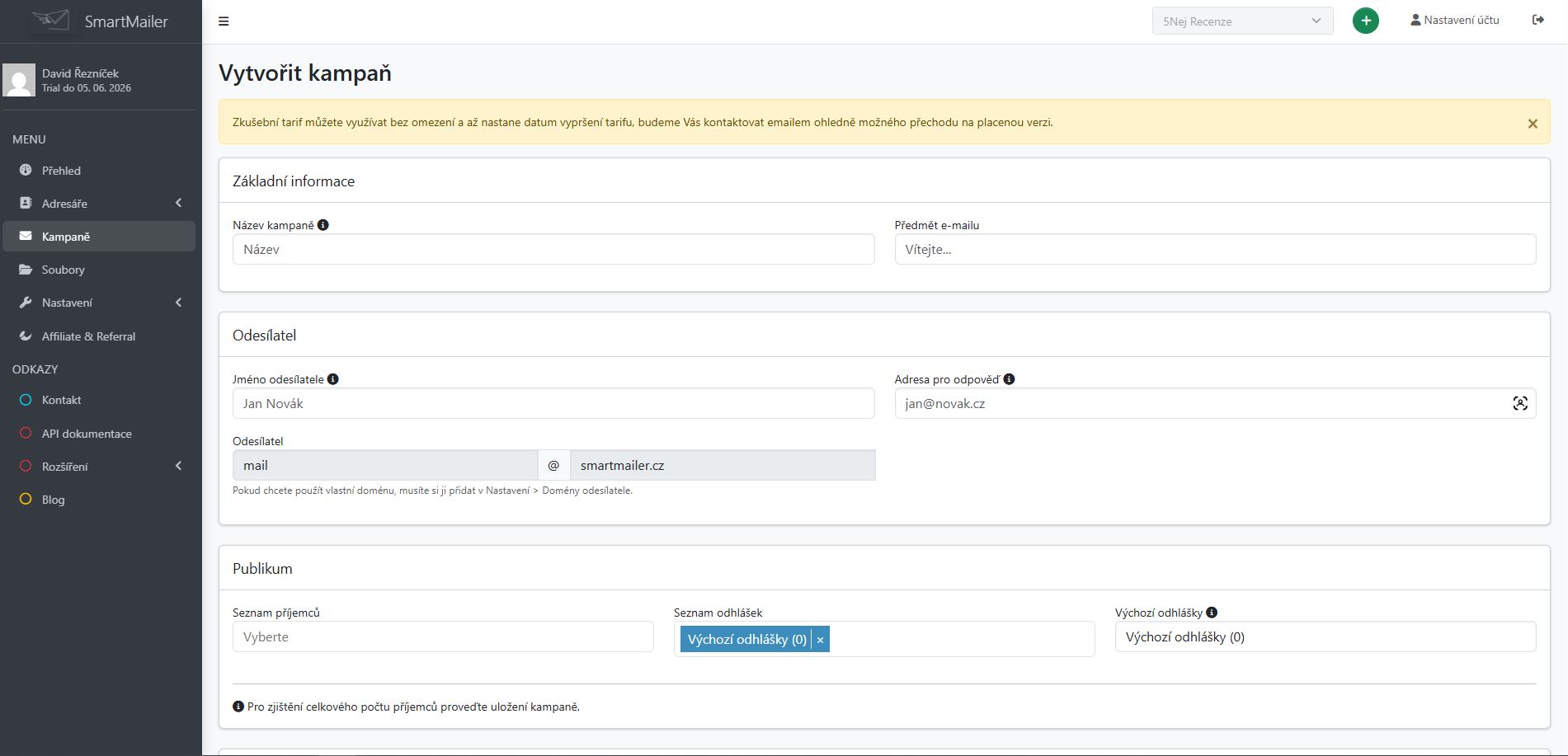Screen dimensions: 1568x756
Task: Click the Adresa pro odpověď input field
Action: 1215,403
